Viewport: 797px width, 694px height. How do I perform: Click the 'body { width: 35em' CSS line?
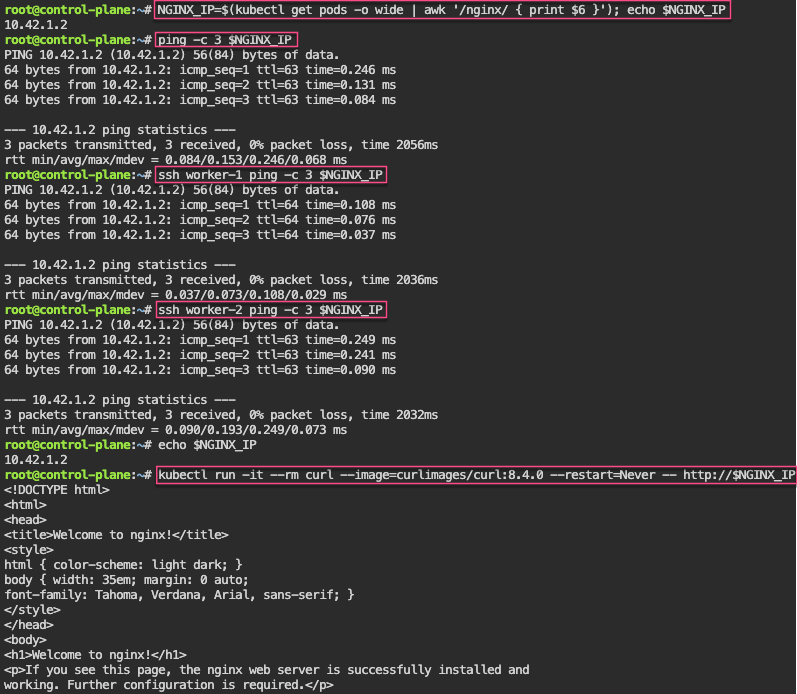click(127, 580)
